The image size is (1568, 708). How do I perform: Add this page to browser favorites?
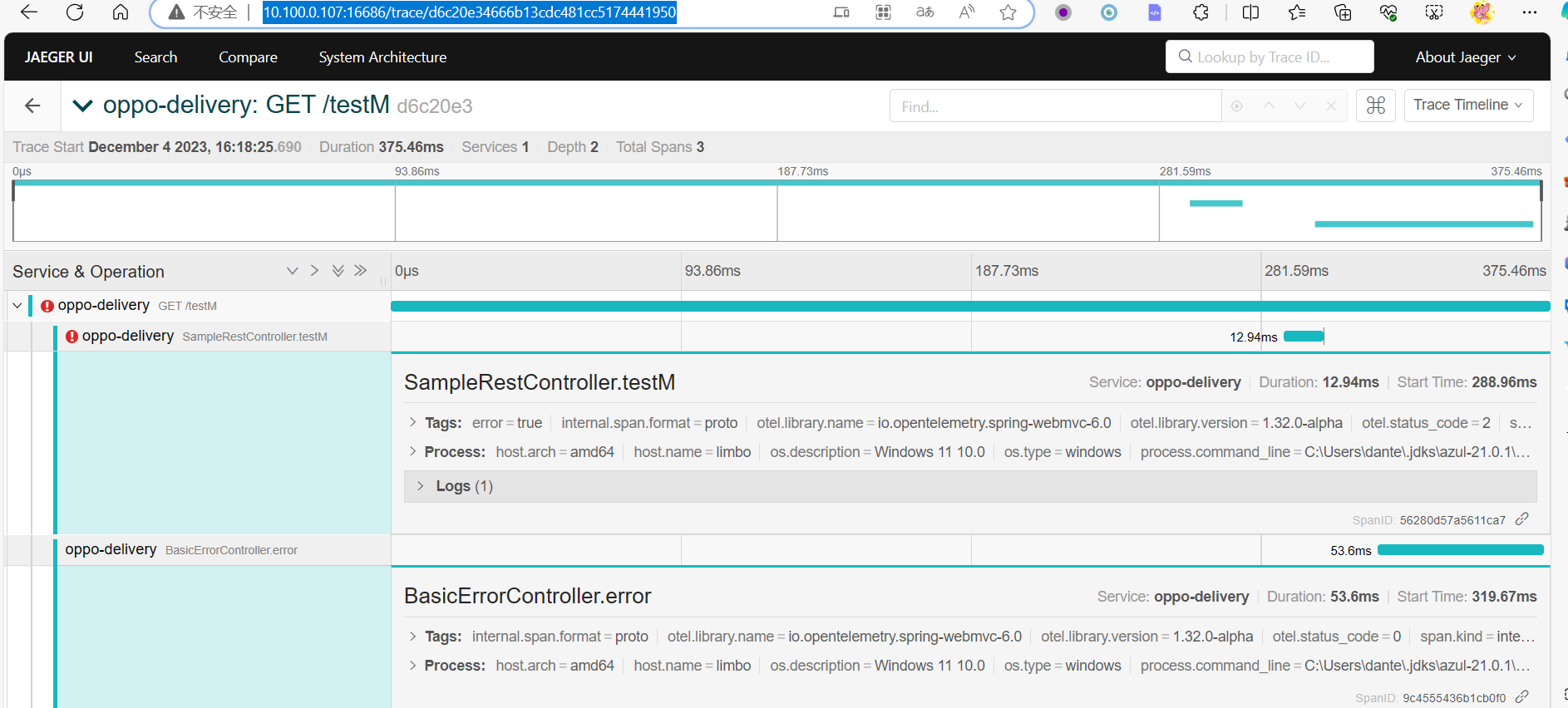pyautogui.click(x=1008, y=12)
